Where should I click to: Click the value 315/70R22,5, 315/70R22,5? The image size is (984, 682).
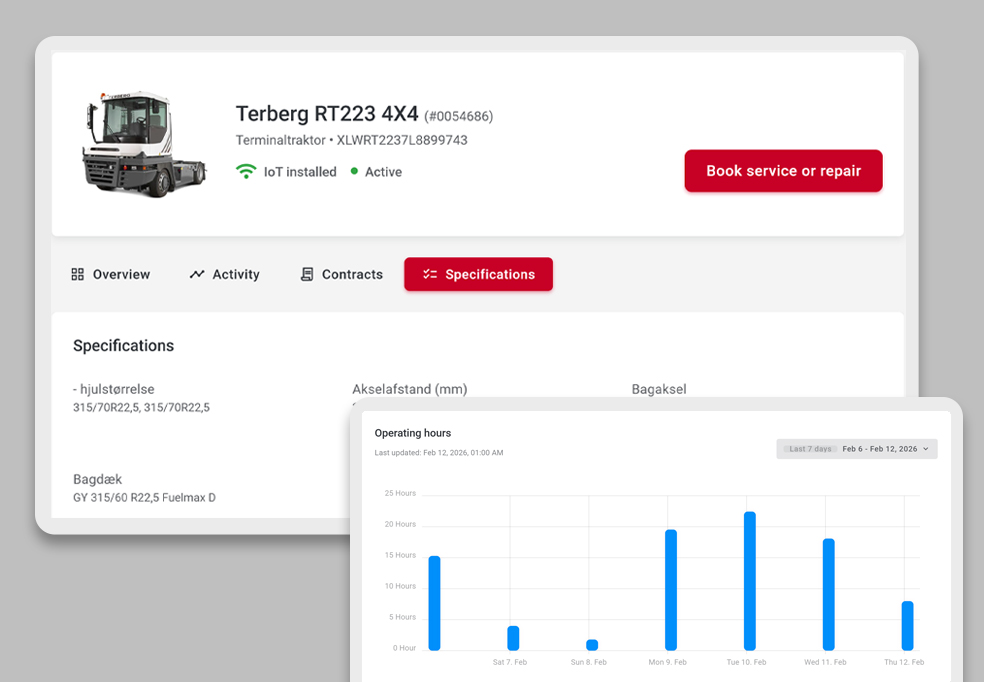pos(141,407)
